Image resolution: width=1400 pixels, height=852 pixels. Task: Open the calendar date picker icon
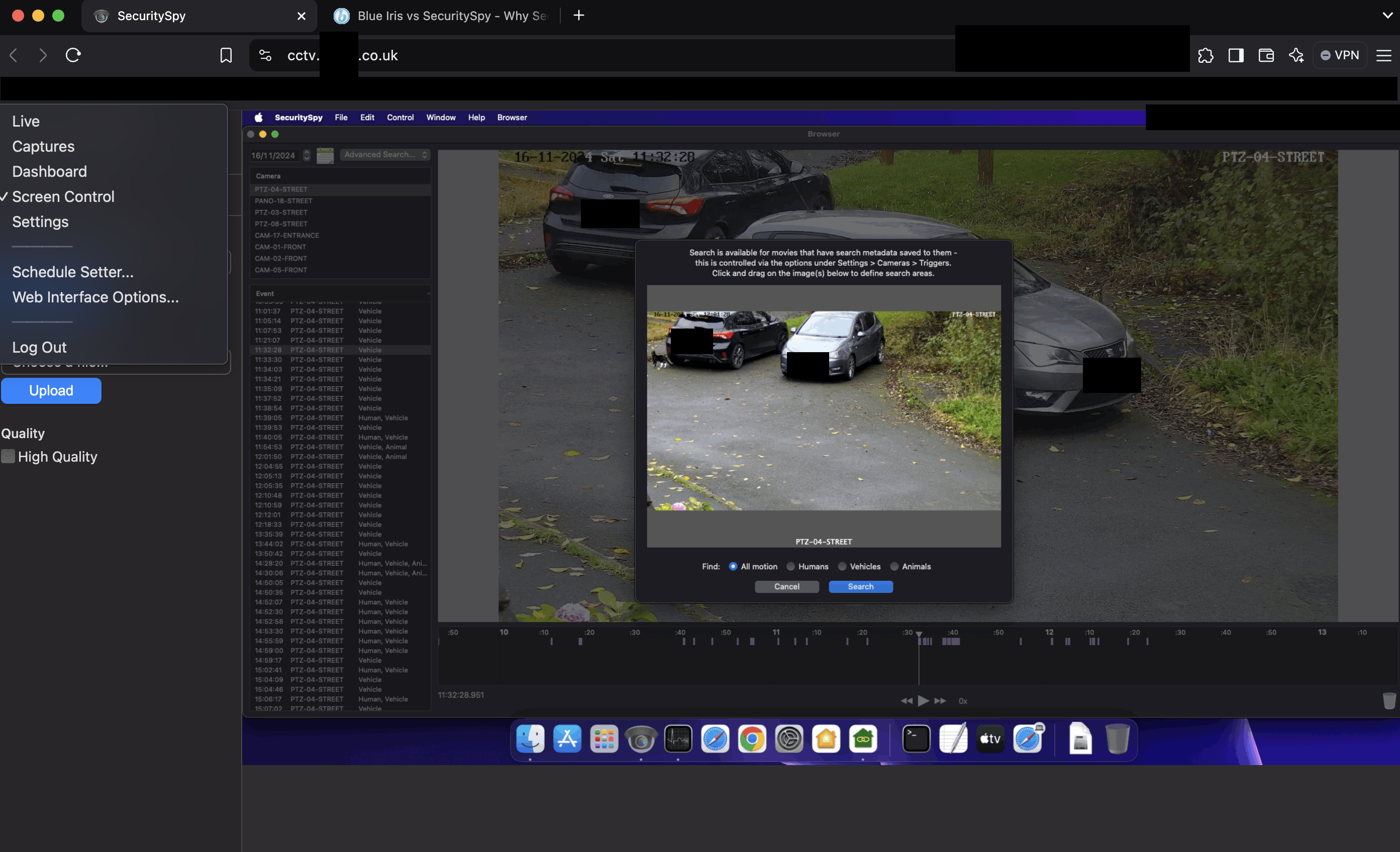(x=325, y=155)
